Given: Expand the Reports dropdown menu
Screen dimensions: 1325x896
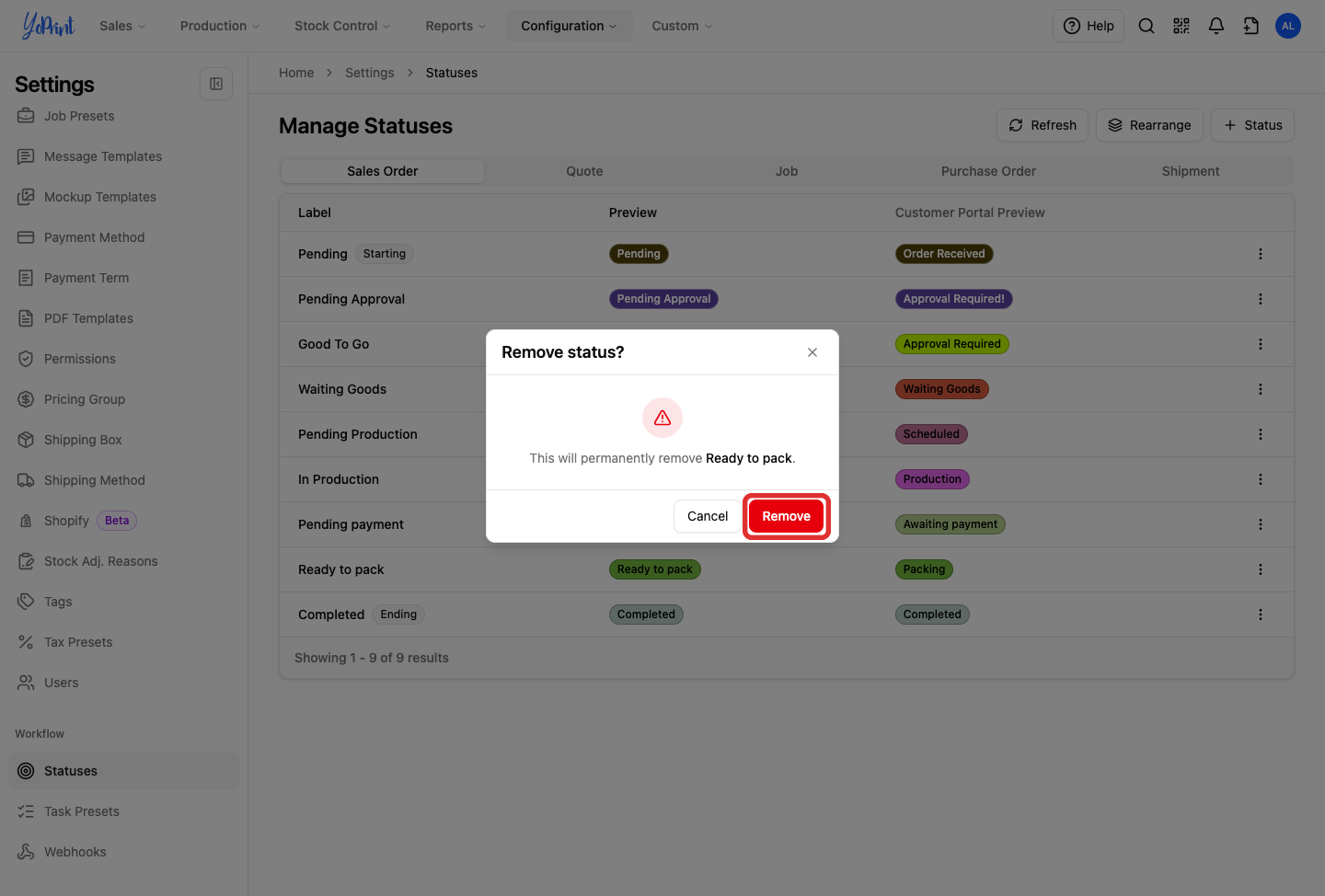Looking at the screenshot, I should (x=455, y=26).
